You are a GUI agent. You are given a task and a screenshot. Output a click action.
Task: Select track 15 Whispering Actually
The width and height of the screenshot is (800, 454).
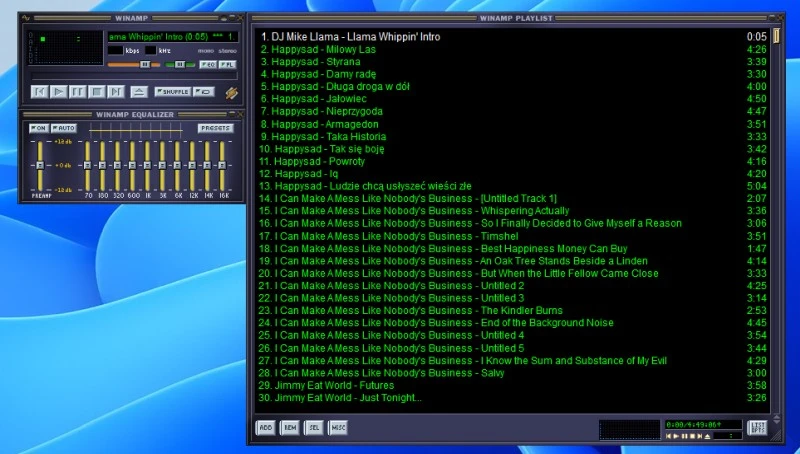click(x=512, y=211)
